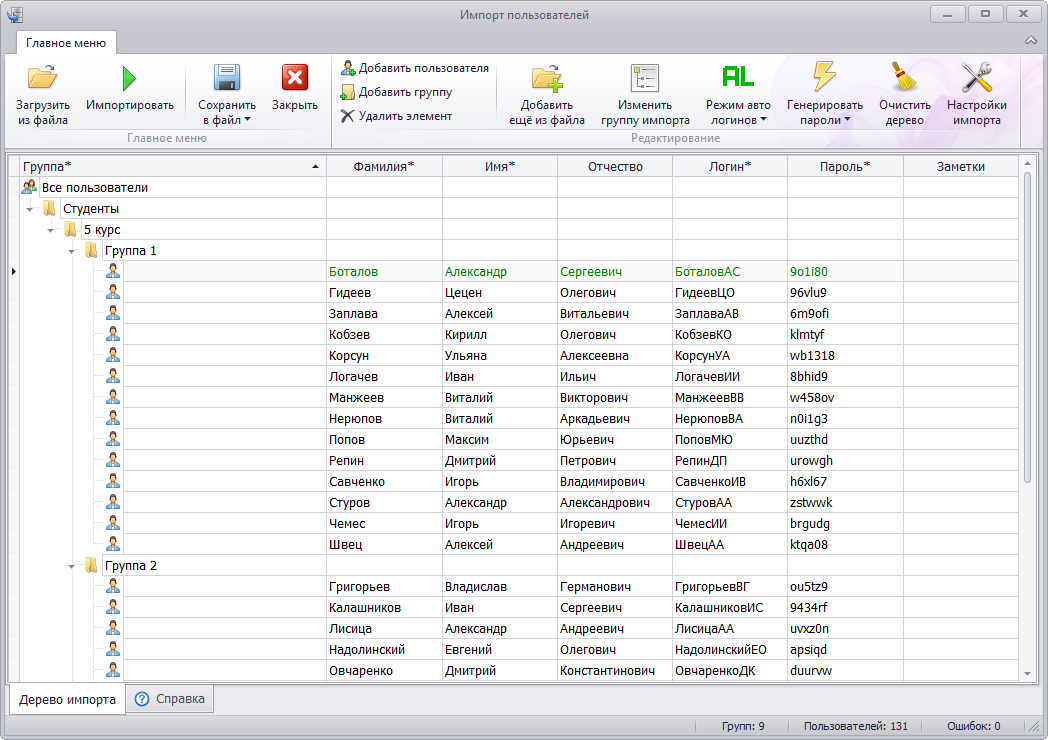Select password cell zstwwk
1048x740 pixels.
click(845, 503)
